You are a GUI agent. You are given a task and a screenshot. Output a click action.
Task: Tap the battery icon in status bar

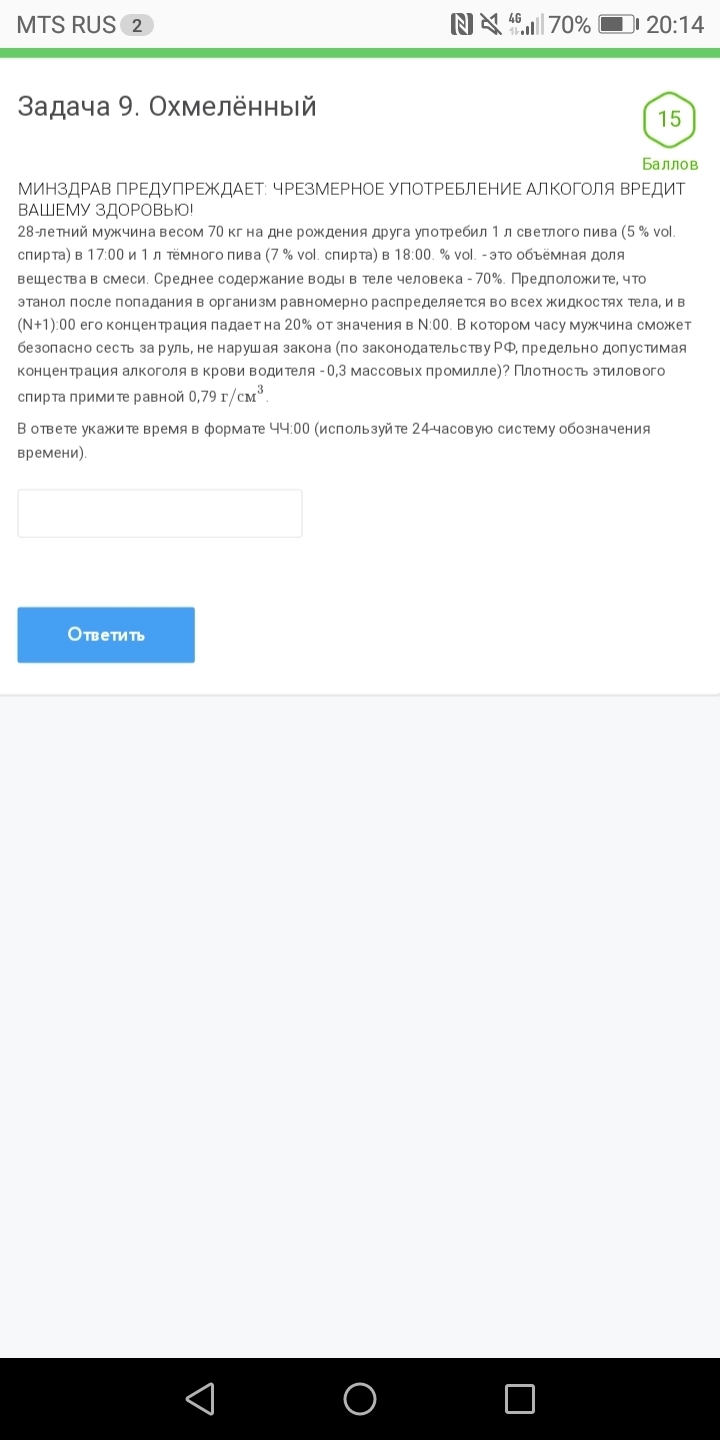618,24
